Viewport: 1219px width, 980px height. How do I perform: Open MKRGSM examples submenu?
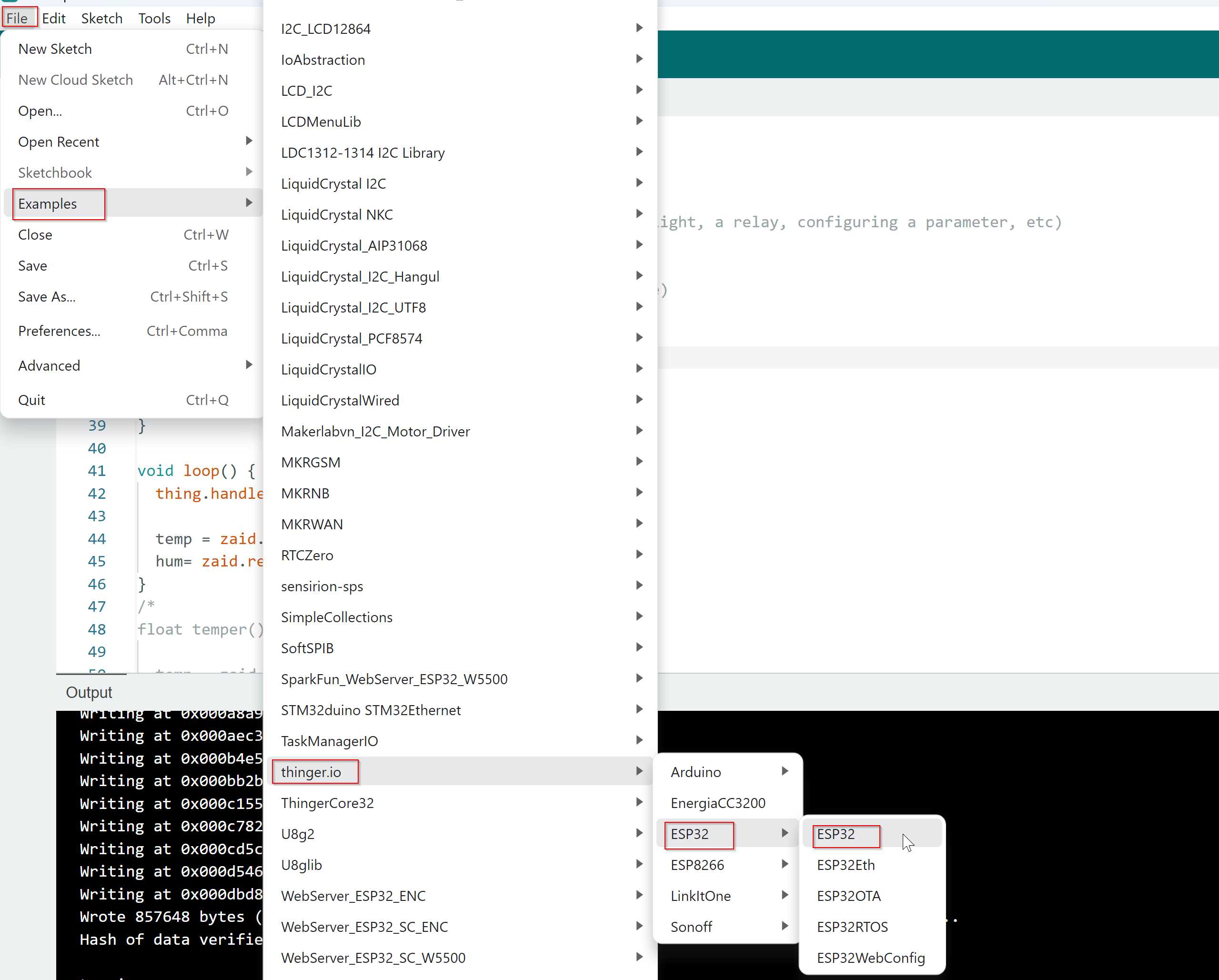[x=460, y=462]
